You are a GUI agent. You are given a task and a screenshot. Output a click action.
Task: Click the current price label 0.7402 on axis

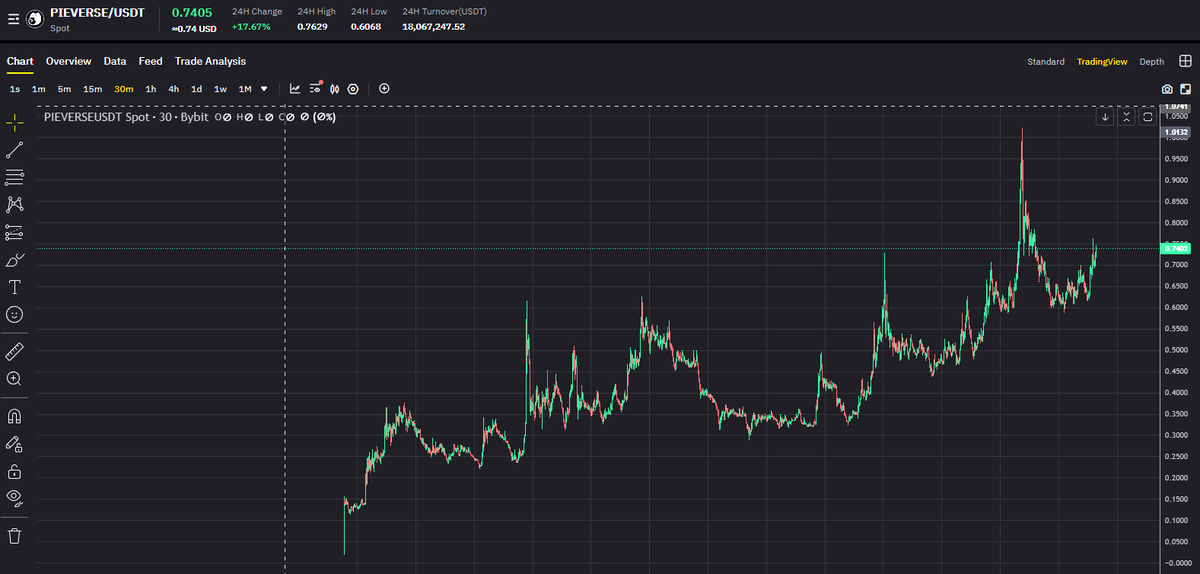[x=1176, y=248]
